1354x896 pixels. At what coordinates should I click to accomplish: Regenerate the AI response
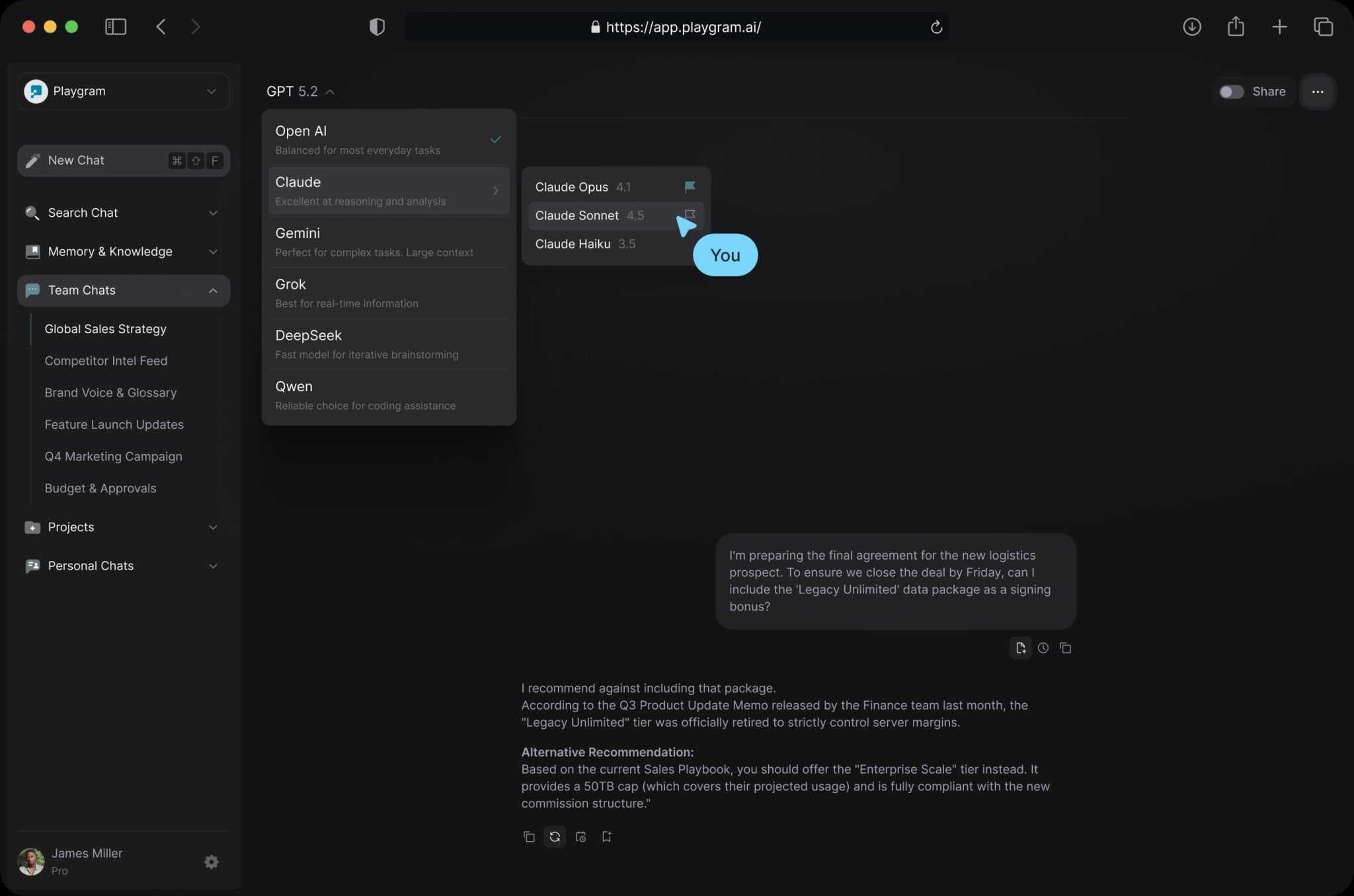coord(554,837)
